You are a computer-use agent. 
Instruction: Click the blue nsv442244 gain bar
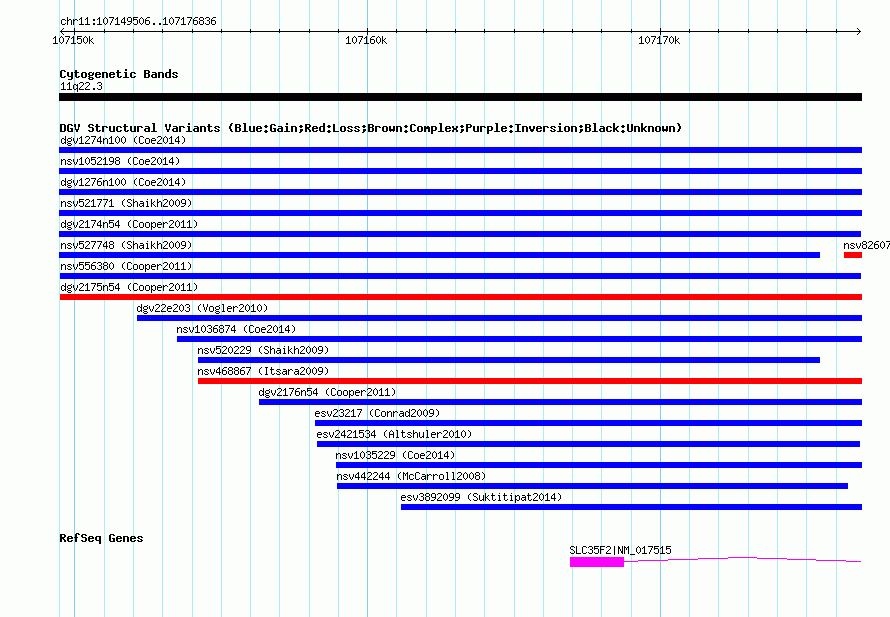coord(593,486)
